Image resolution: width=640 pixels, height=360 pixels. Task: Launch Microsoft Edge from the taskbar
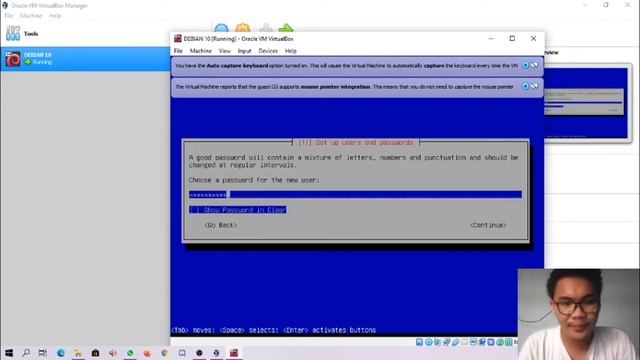pyautogui.click(x=60, y=353)
